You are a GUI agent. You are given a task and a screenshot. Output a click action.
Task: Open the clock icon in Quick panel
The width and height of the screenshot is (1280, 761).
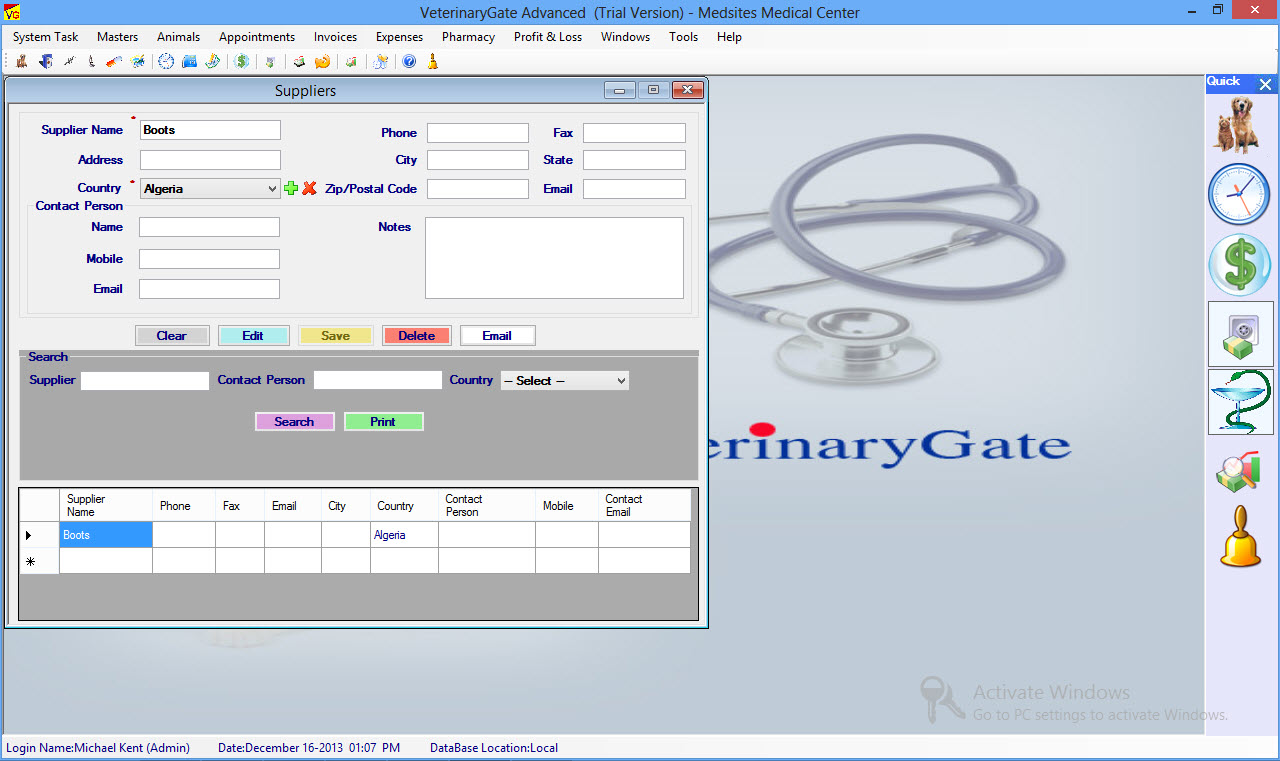click(x=1240, y=194)
